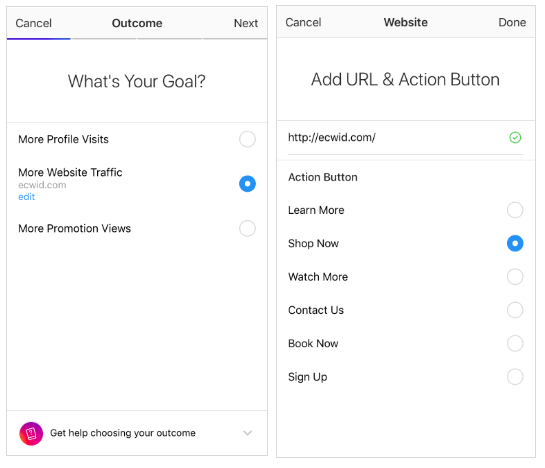Image resolution: width=545 pixels, height=468 pixels.
Task: Click the first step progress bar segment
Action: tap(39, 39)
